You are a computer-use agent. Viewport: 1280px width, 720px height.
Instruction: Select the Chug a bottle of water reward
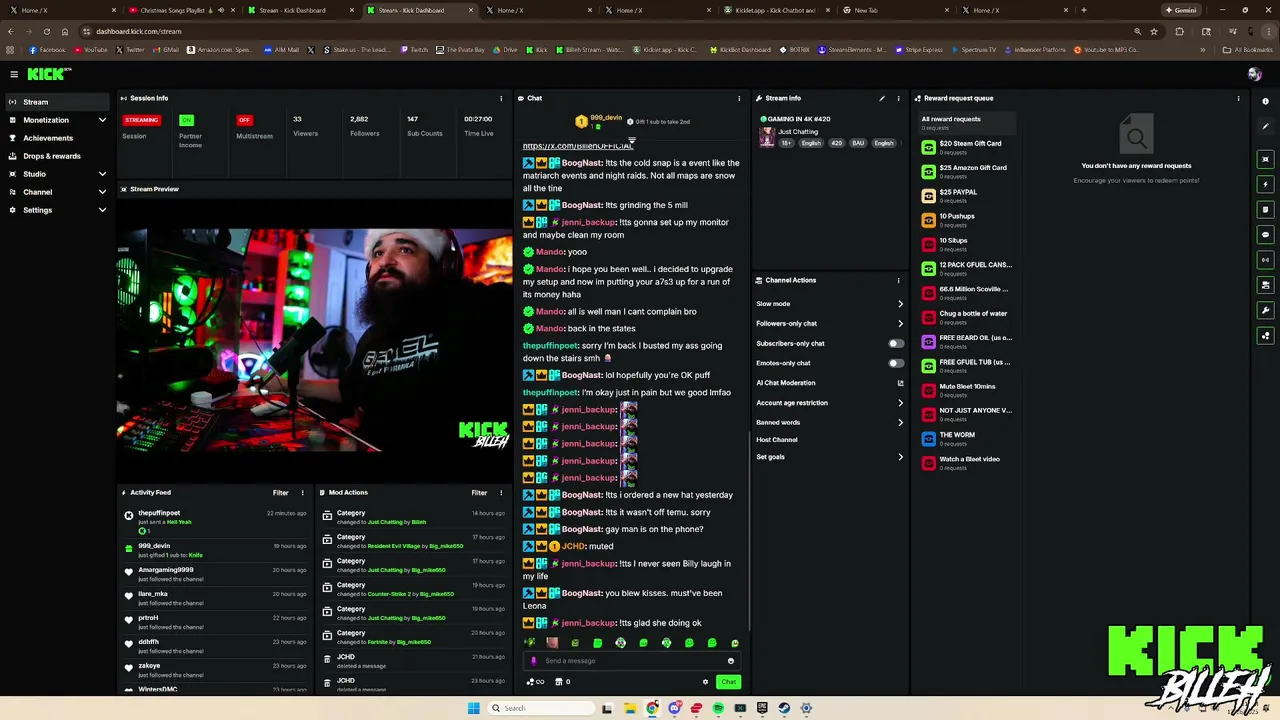tap(965, 317)
